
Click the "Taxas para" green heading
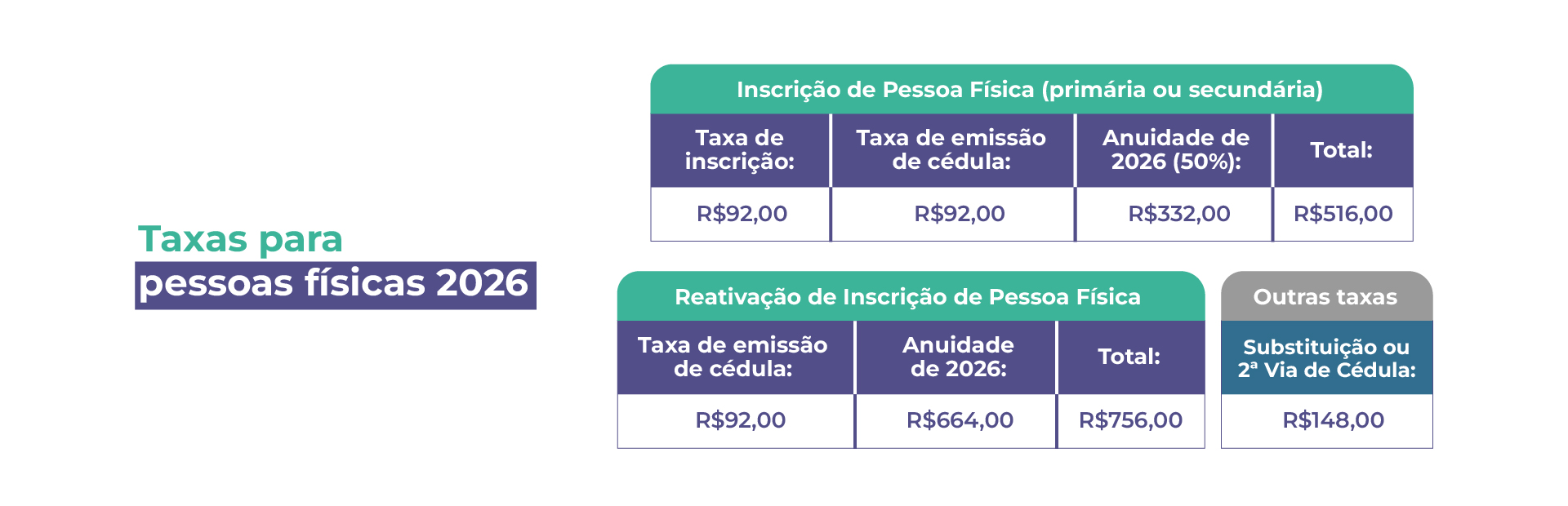coord(240,239)
